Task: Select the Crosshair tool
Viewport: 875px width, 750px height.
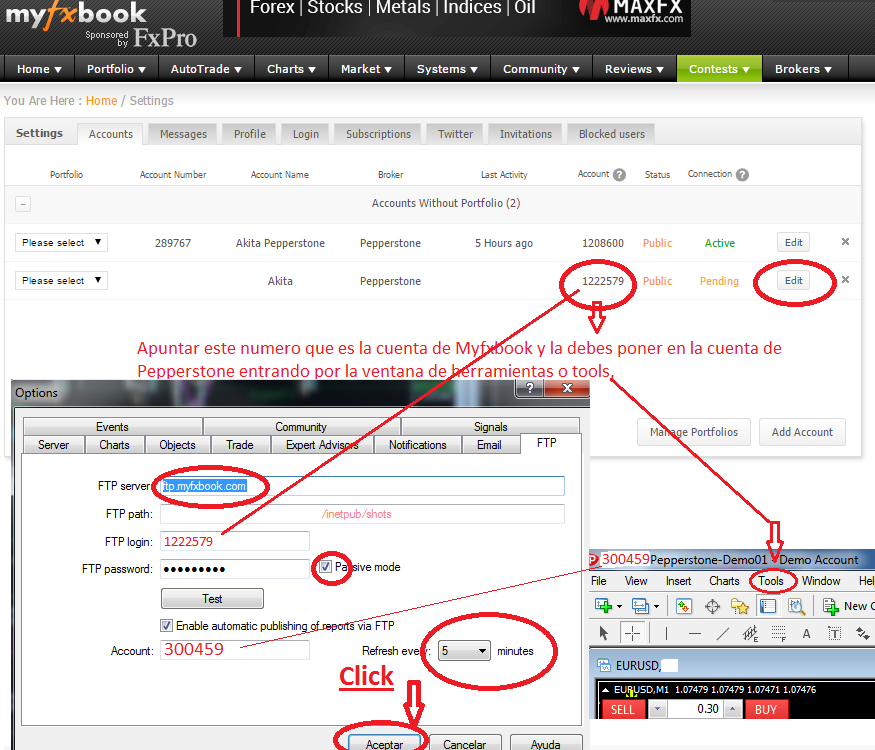Action: click(x=633, y=633)
